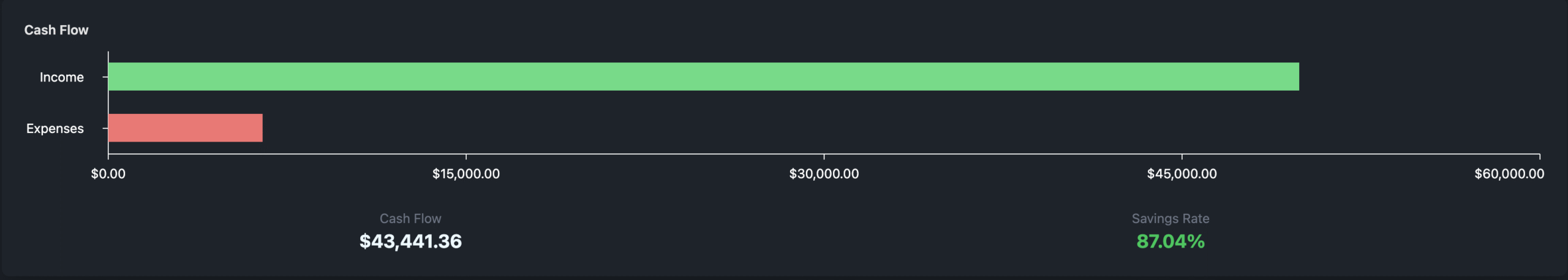Click the $15,000.00 axis tick label

[466, 174]
